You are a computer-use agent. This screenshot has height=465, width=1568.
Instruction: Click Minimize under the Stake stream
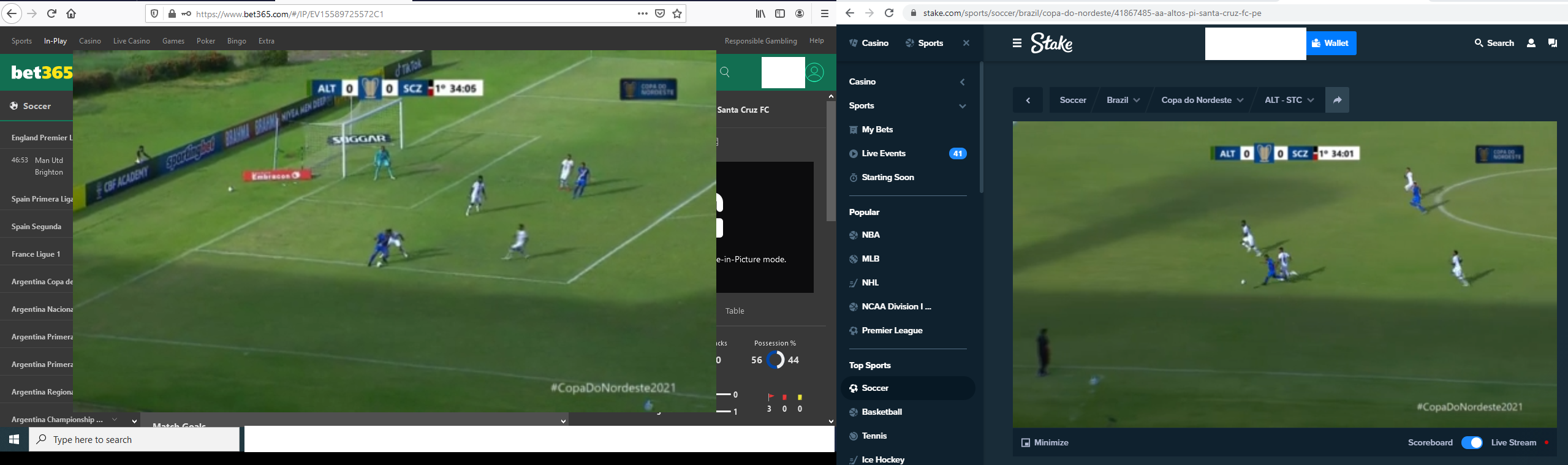(x=1045, y=442)
